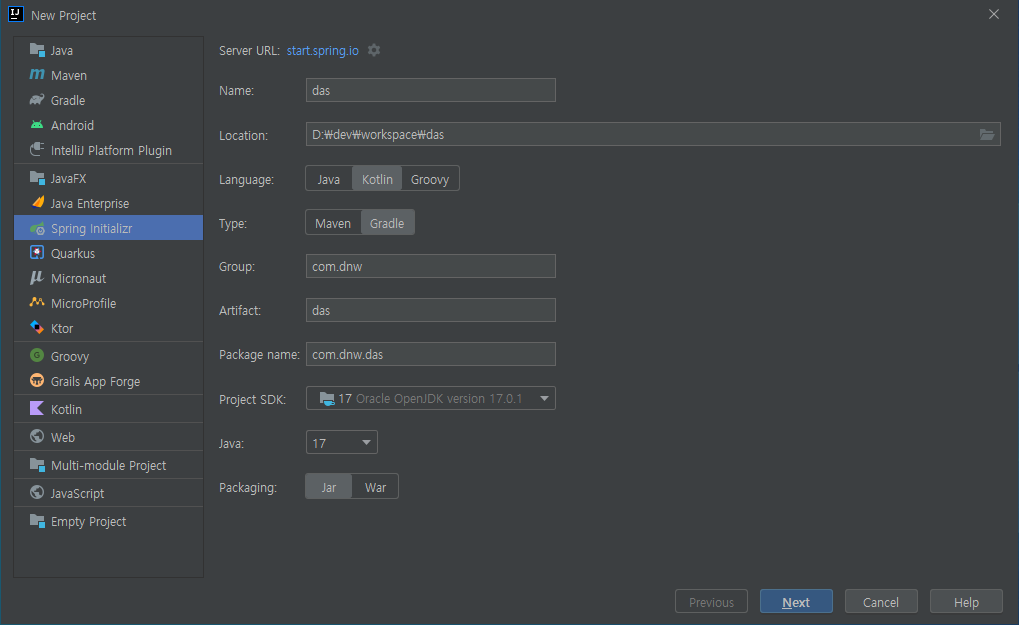Click the Multi-module Project folder icon
Screen dimensions: 1019x625
coord(37,465)
